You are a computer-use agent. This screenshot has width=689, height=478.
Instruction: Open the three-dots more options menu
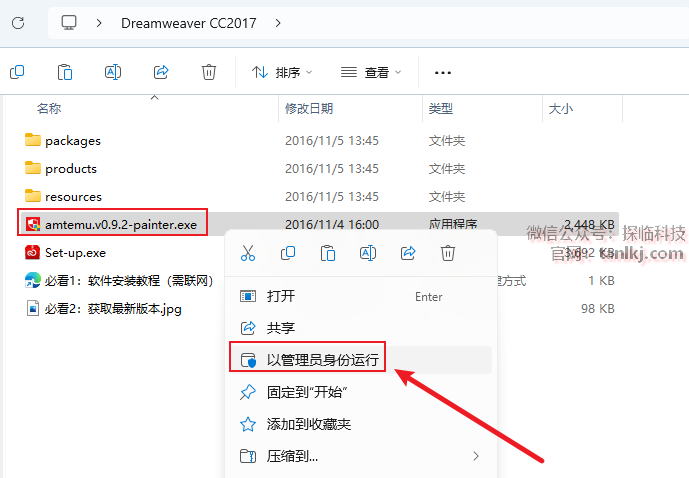[x=442, y=72]
